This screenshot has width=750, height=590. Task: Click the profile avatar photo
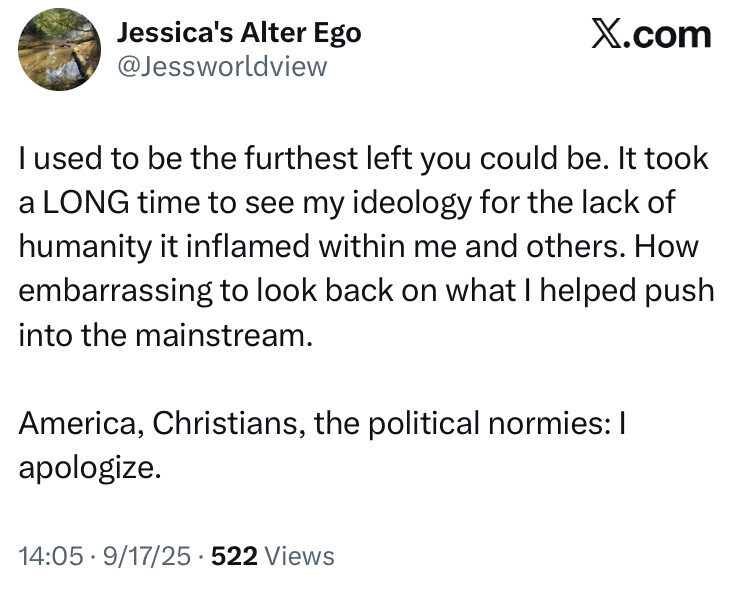point(60,50)
